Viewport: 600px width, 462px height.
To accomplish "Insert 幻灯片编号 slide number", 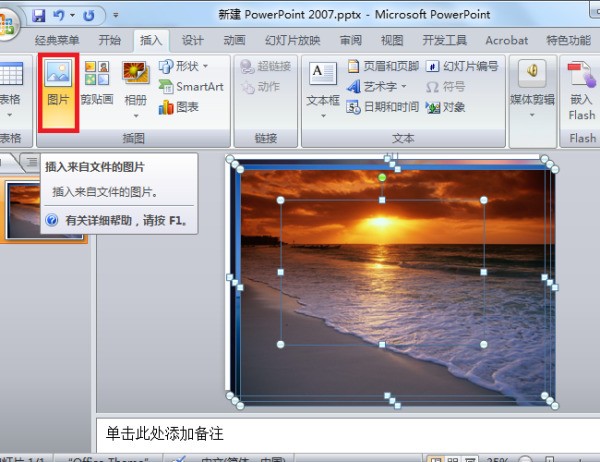I will click(x=462, y=67).
